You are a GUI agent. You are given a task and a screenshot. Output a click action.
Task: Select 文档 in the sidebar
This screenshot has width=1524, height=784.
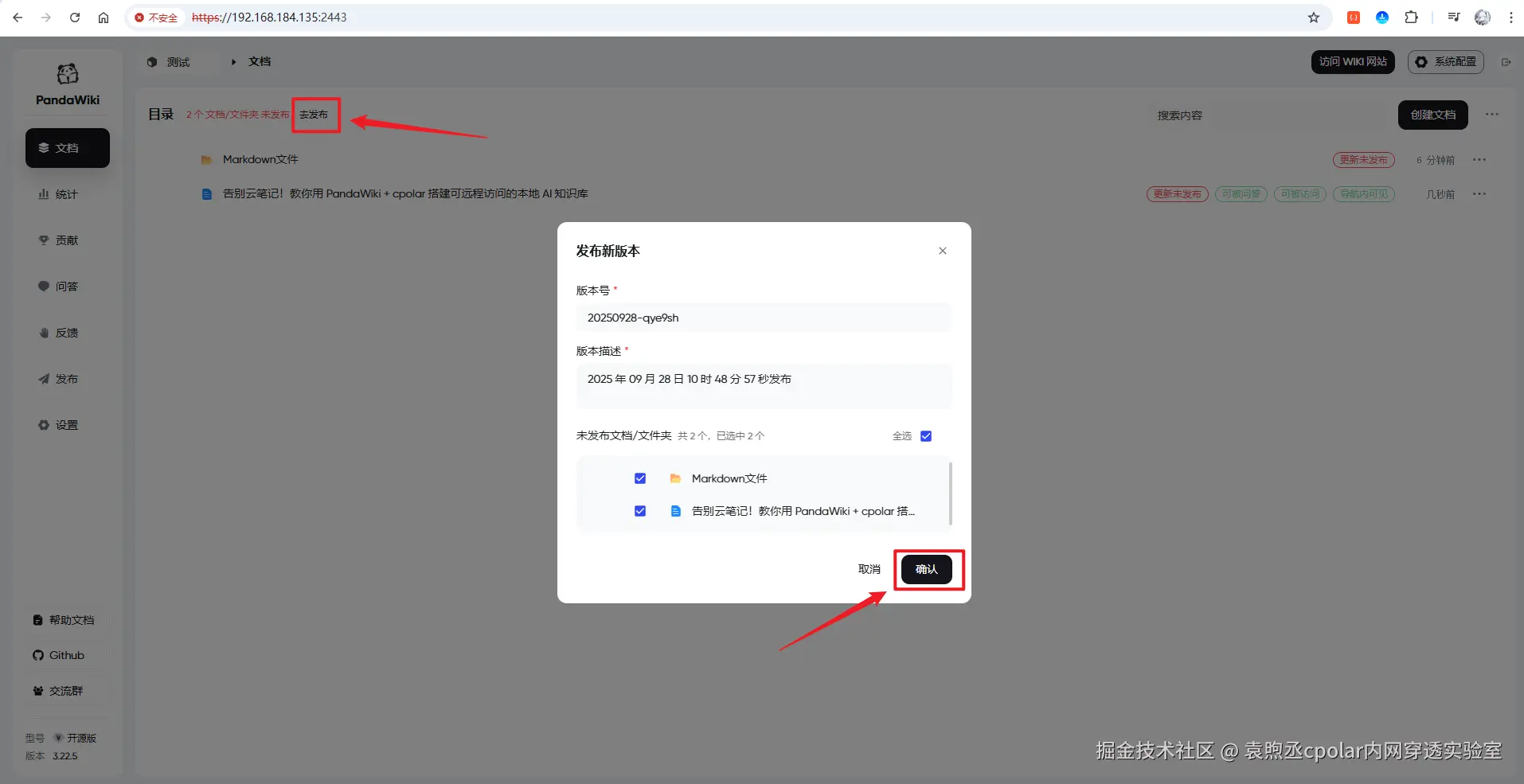[68, 148]
